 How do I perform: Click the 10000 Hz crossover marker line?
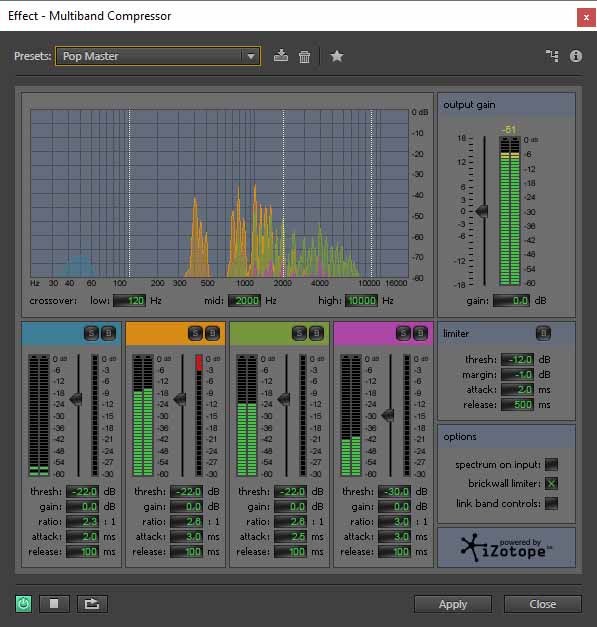pos(371,194)
